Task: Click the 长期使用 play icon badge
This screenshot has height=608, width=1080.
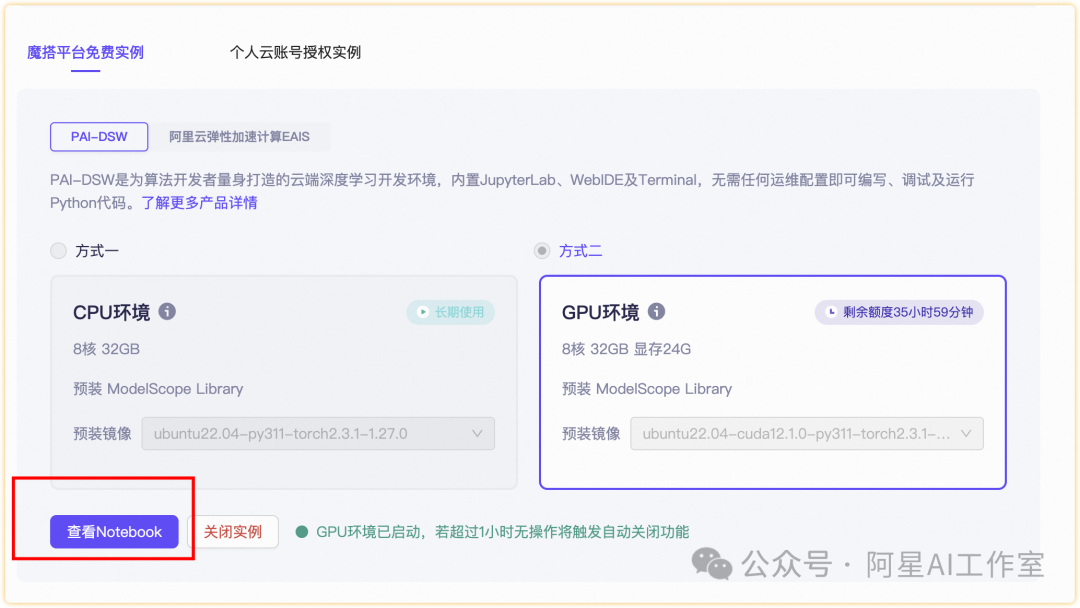Action: tap(423, 312)
